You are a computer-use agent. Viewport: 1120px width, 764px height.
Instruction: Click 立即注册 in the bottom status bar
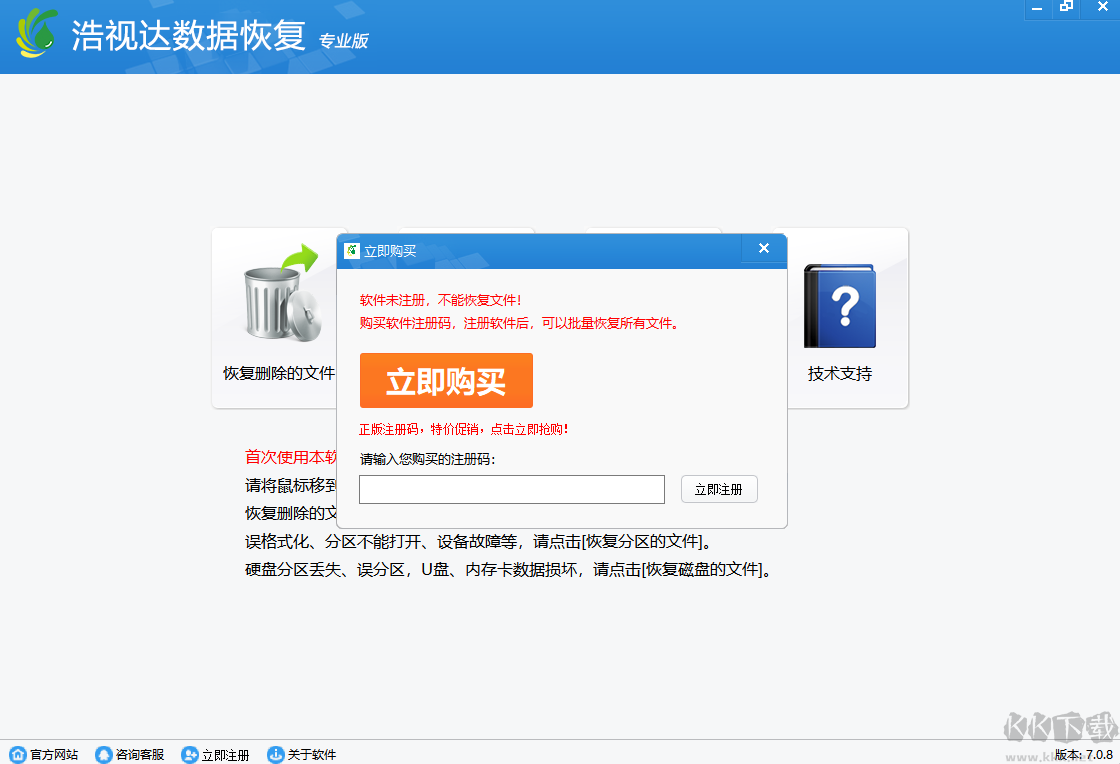225,755
